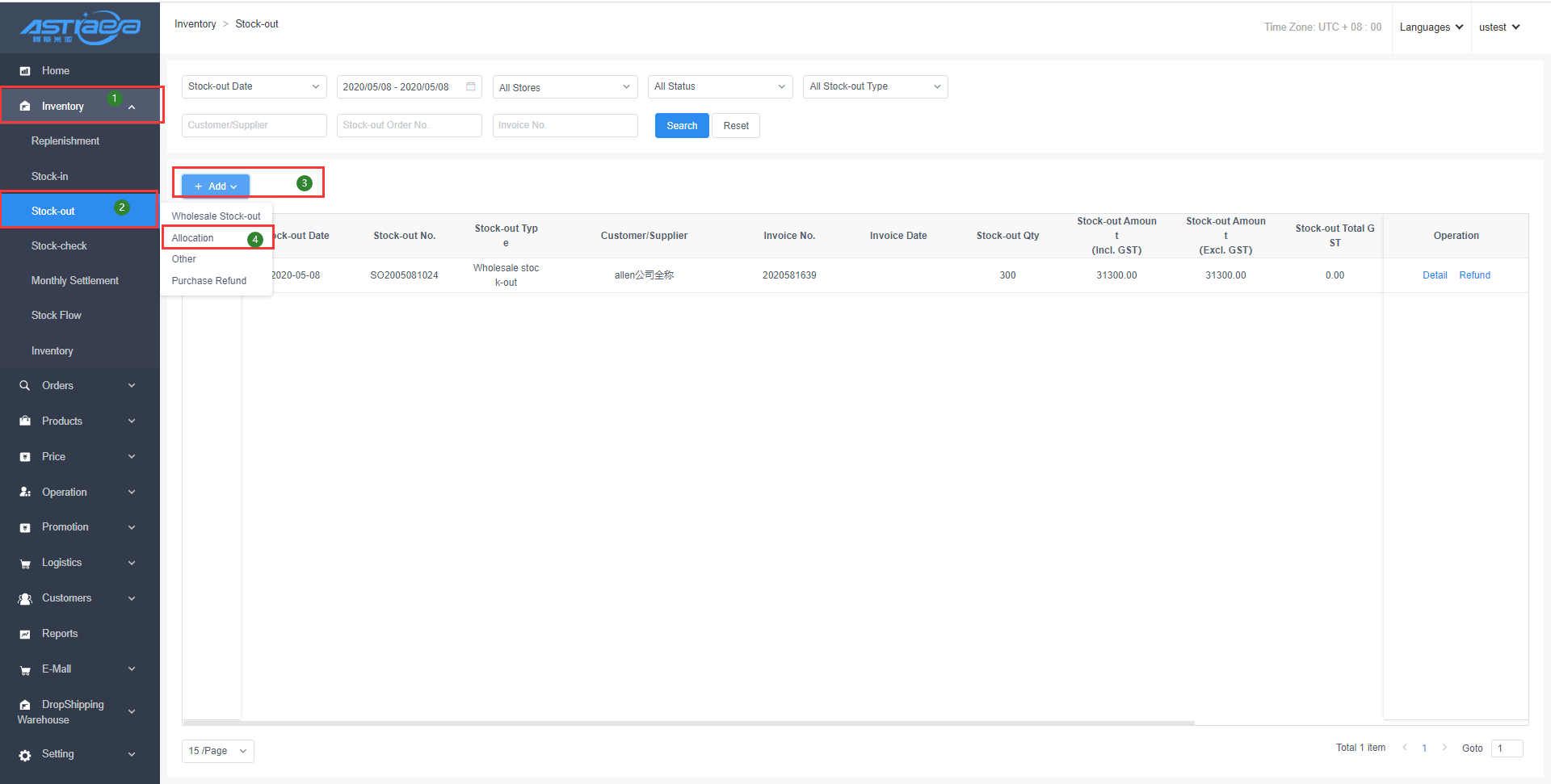This screenshot has height=784, width=1551.
Task: Change the 15 /Page size selector
Action: pyautogui.click(x=217, y=751)
